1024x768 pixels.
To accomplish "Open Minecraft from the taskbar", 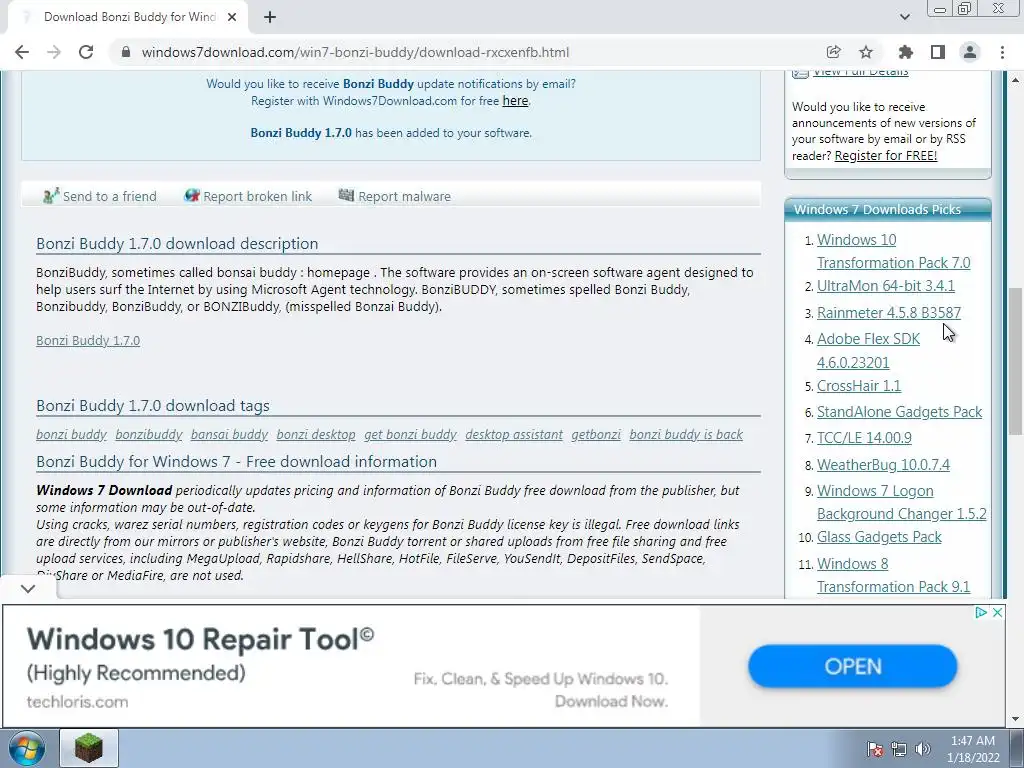I will coord(89,748).
